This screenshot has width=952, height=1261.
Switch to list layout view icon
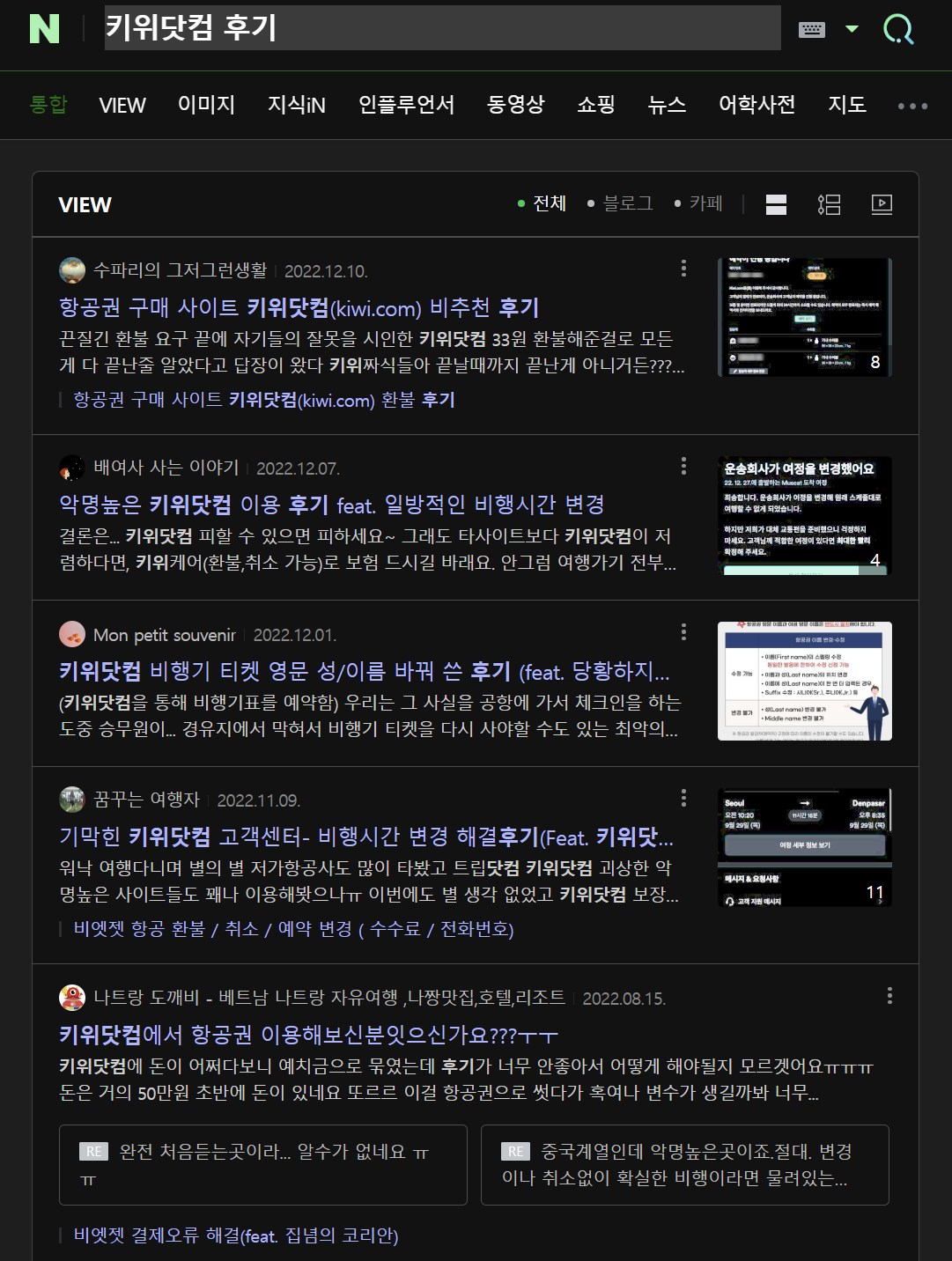tap(829, 204)
